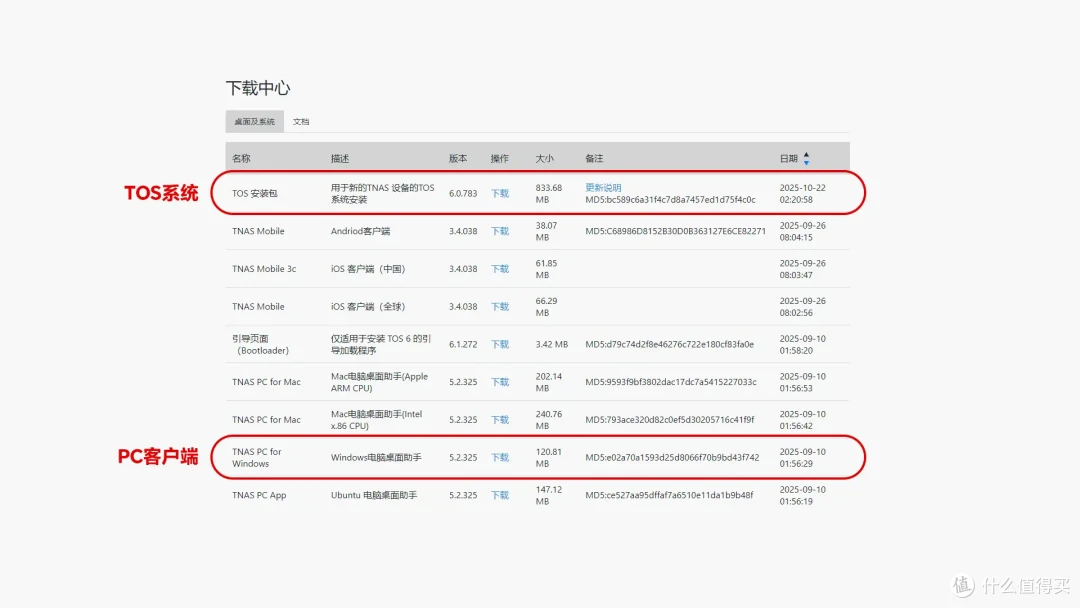Viewport: 1080px width, 608px height.
Task: Download the TNAS PC App for Ubuntu
Action: (x=499, y=495)
